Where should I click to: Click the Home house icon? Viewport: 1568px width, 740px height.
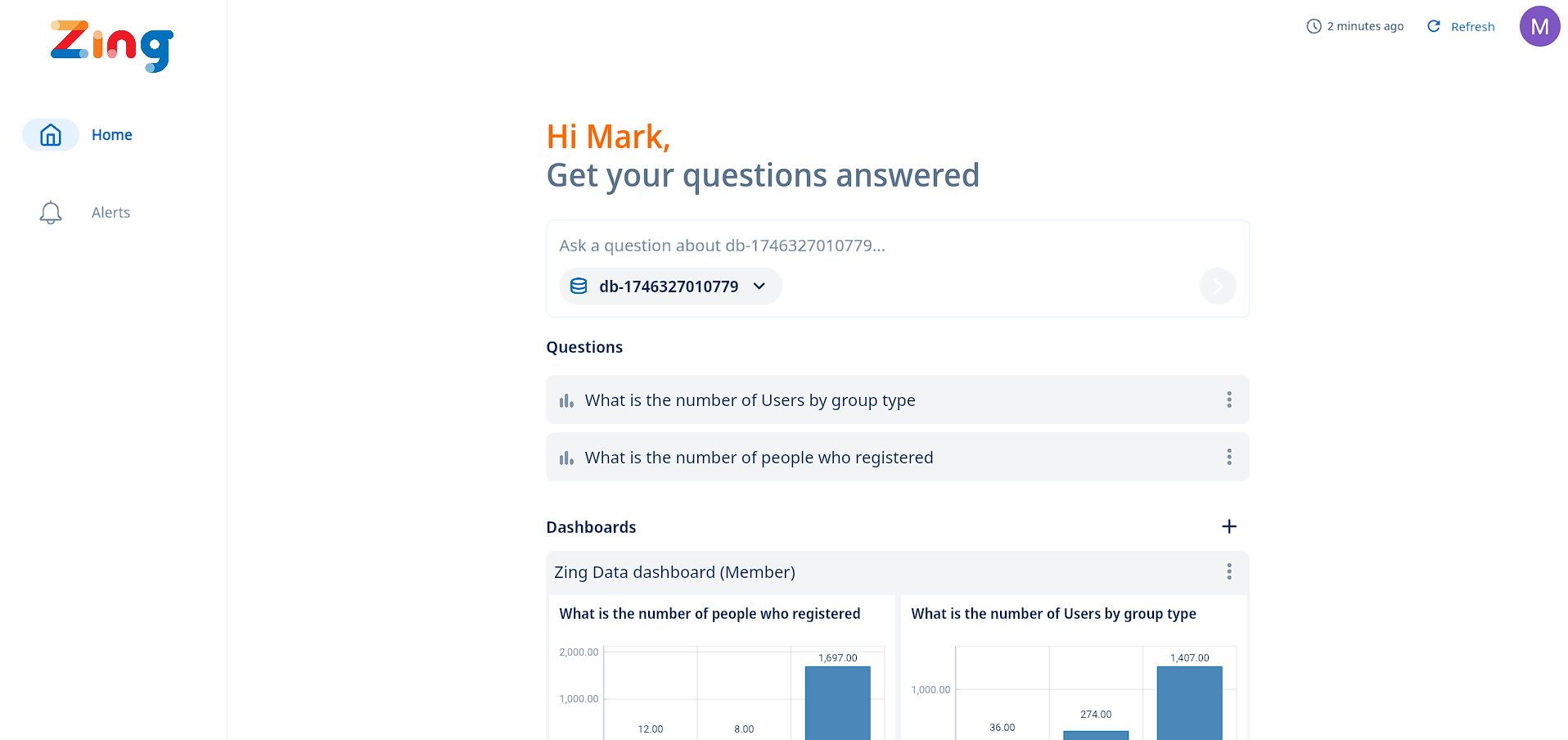(51, 135)
